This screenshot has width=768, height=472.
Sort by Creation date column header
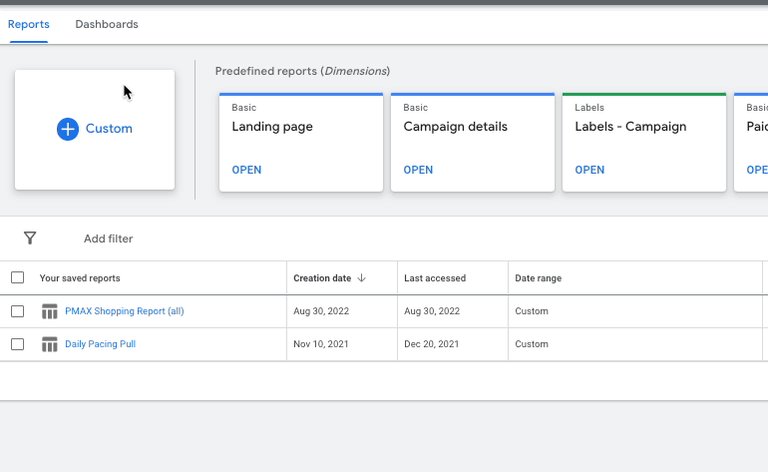pyautogui.click(x=322, y=278)
